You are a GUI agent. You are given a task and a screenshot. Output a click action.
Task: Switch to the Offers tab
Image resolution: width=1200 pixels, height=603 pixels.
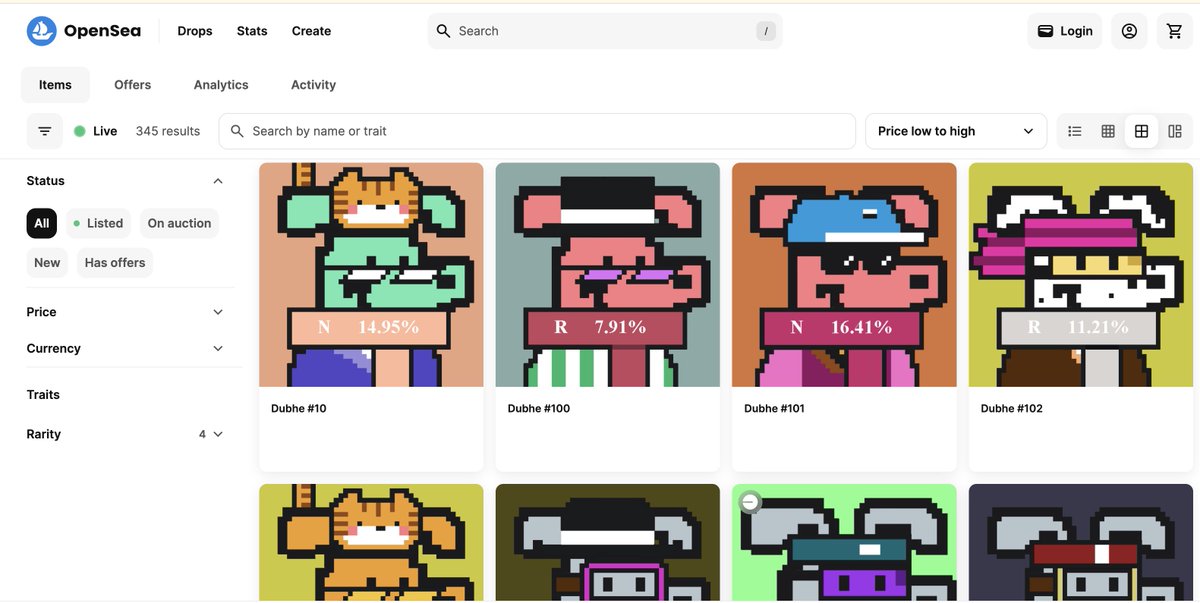click(132, 85)
